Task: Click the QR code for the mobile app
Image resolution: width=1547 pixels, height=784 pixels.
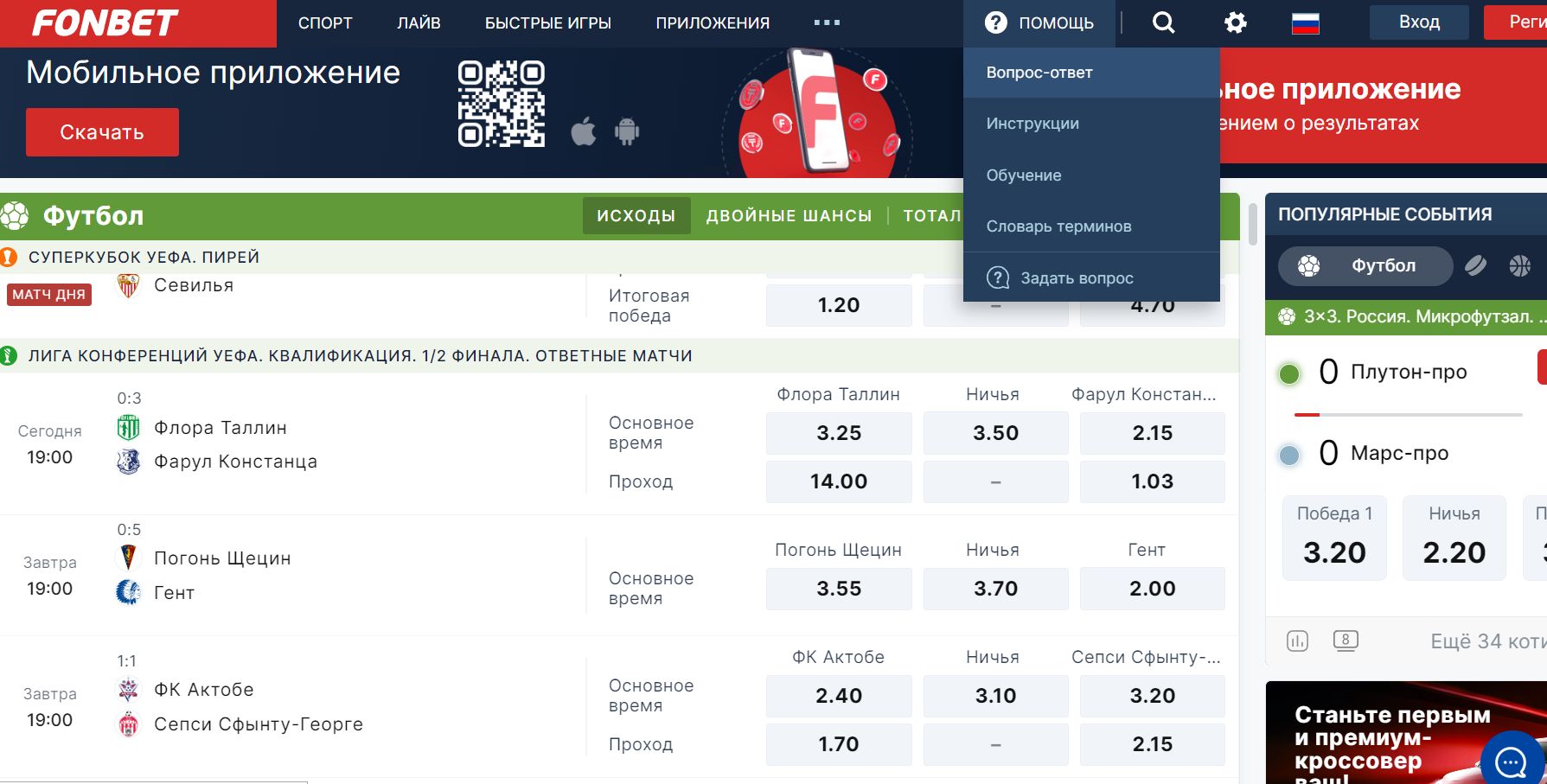Action: [502, 104]
